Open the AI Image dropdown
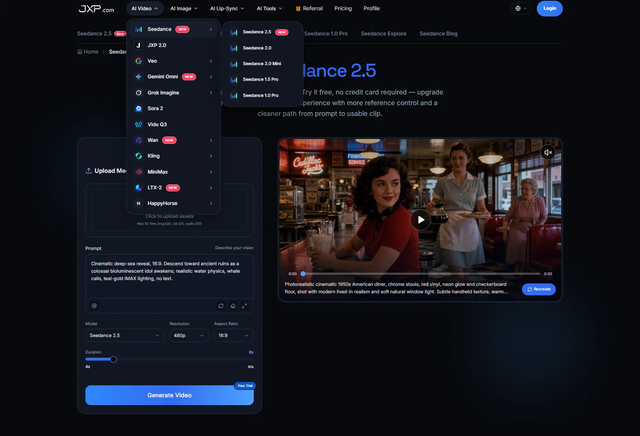The image size is (640, 436). pos(184,9)
